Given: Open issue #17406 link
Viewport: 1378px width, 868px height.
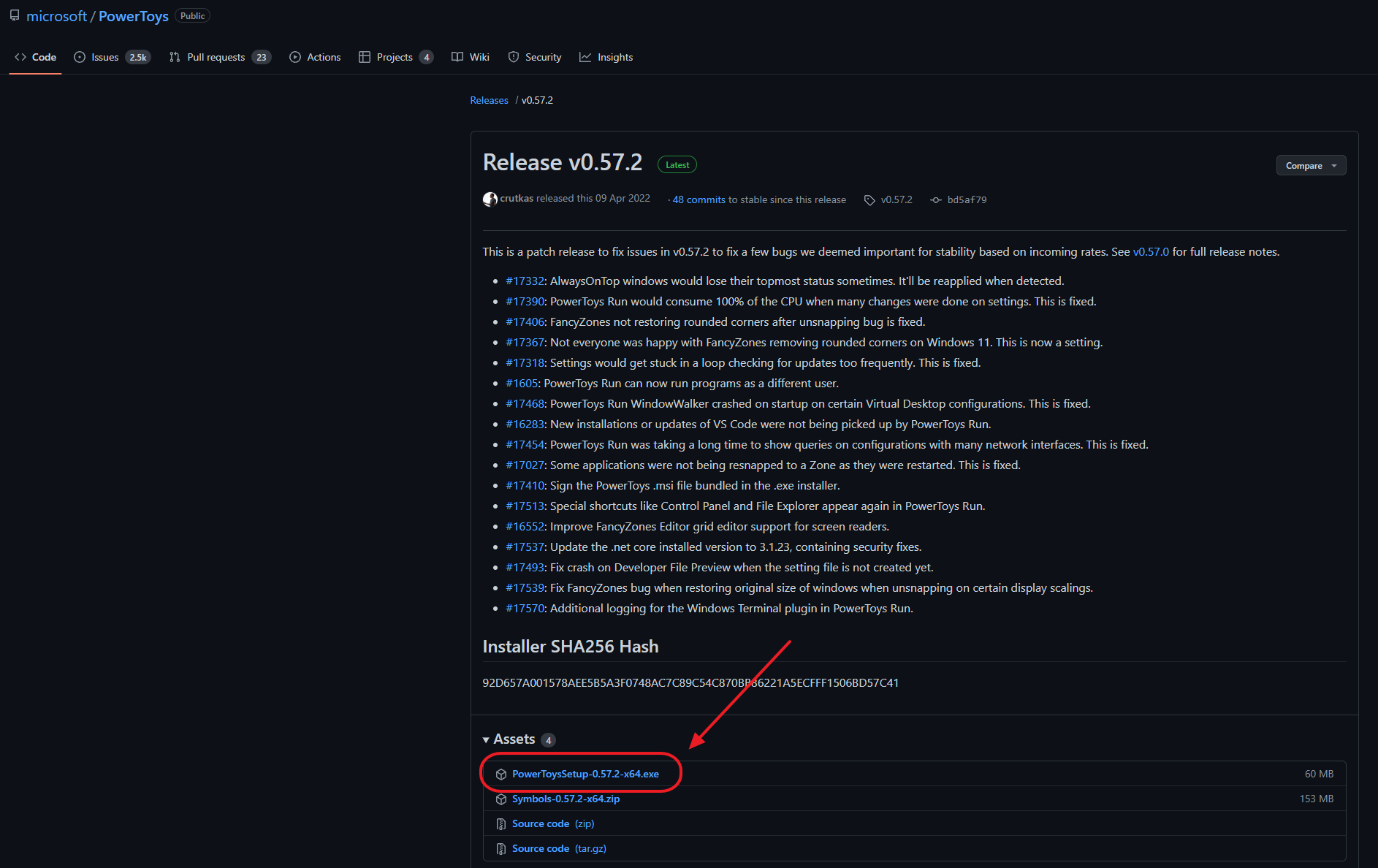Looking at the screenshot, I should click(525, 321).
